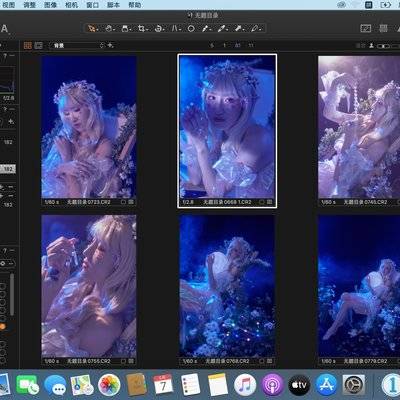Select the white balance eyedropper tool
The height and width of the screenshot is (400, 400).
(205, 29)
